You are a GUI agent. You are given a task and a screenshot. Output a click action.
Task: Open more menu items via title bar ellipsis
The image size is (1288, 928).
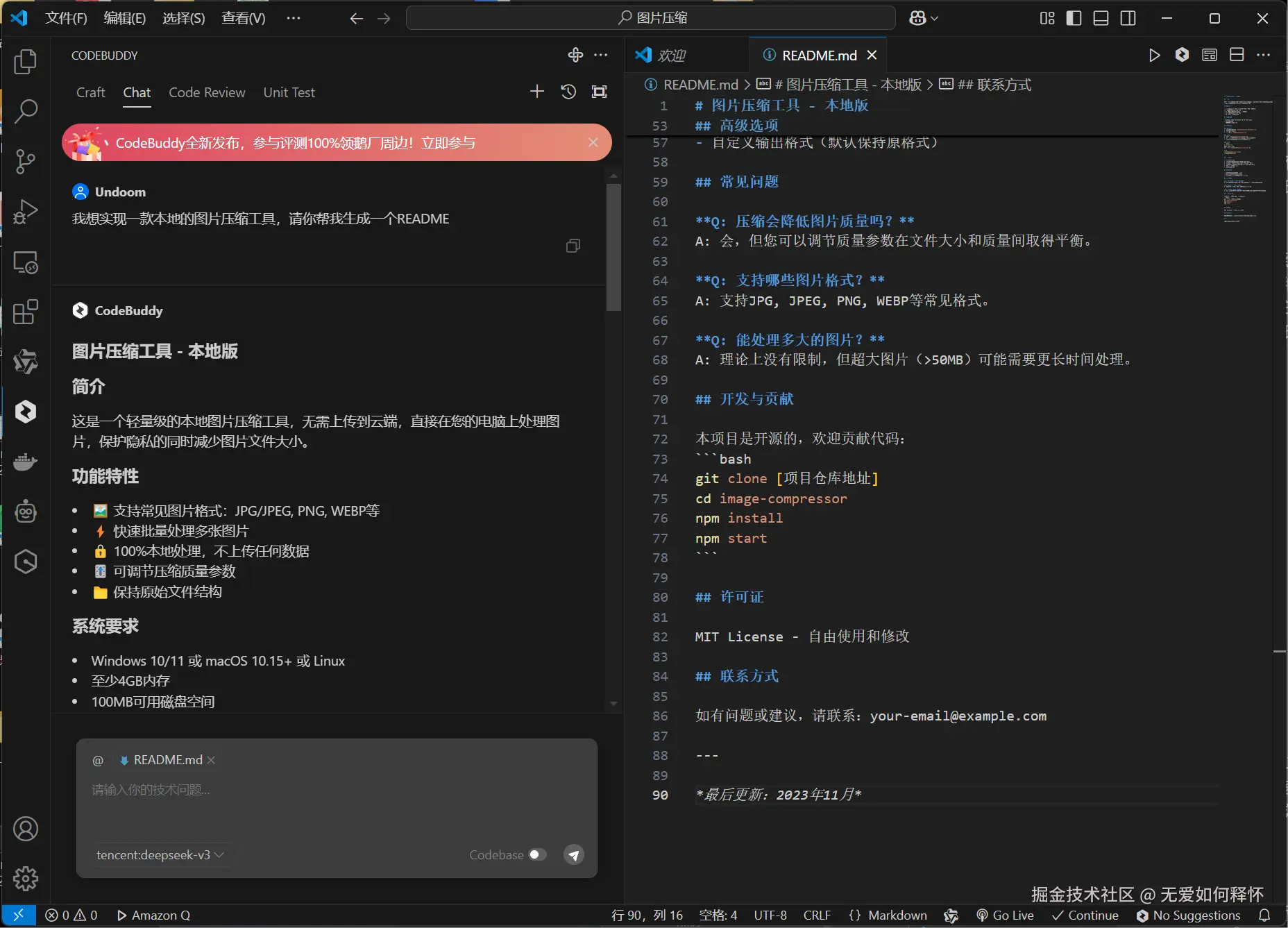(x=294, y=19)
